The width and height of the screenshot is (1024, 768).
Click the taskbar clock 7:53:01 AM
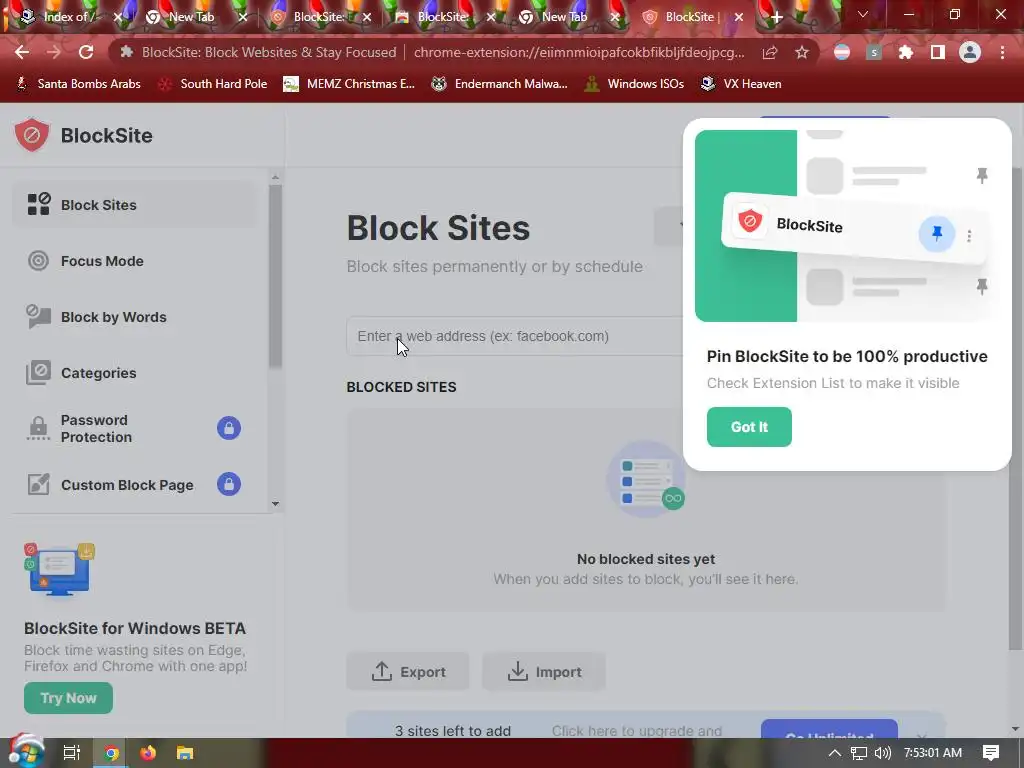click(x=933, y=753)
